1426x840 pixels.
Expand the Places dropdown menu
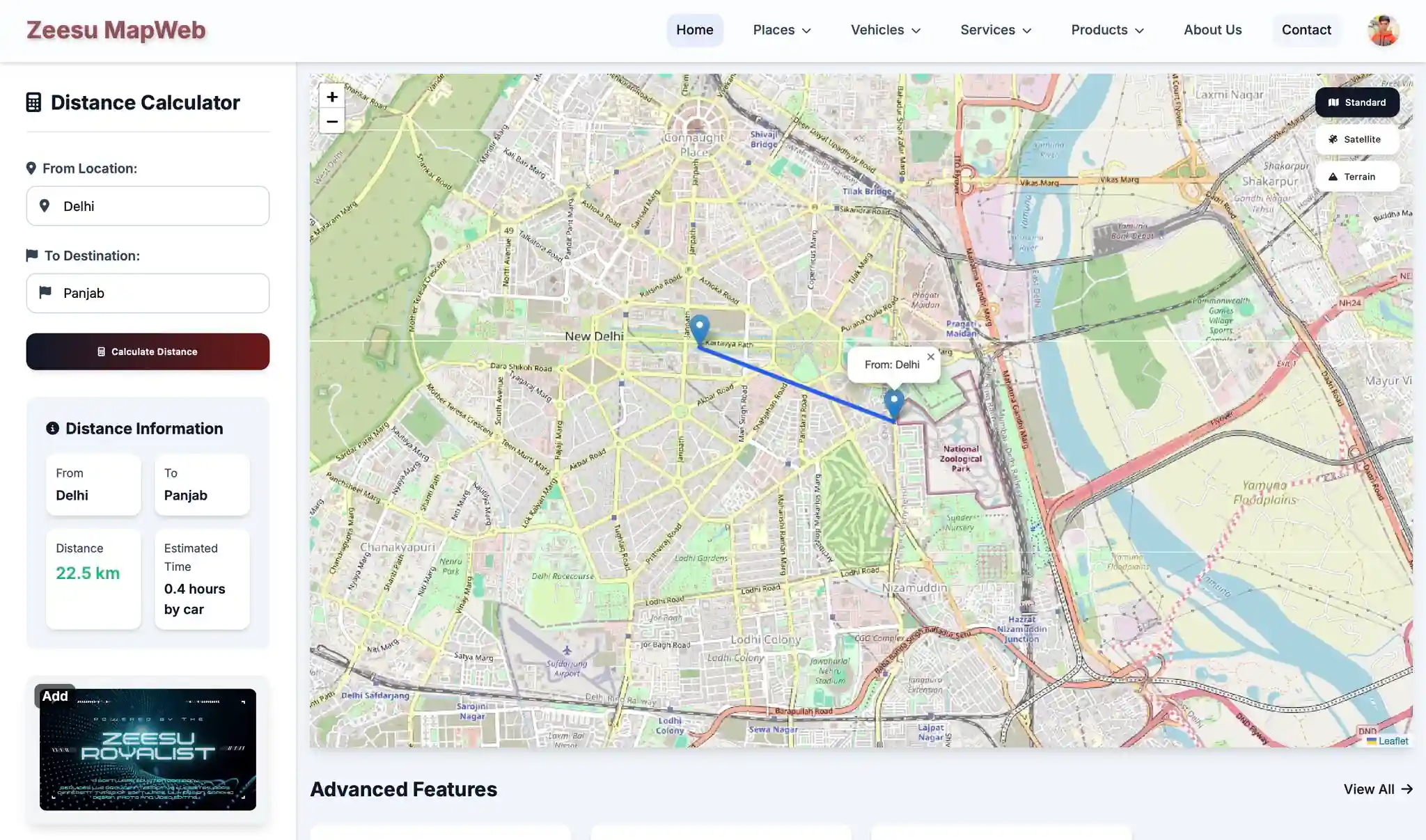[x=782, y=30]
